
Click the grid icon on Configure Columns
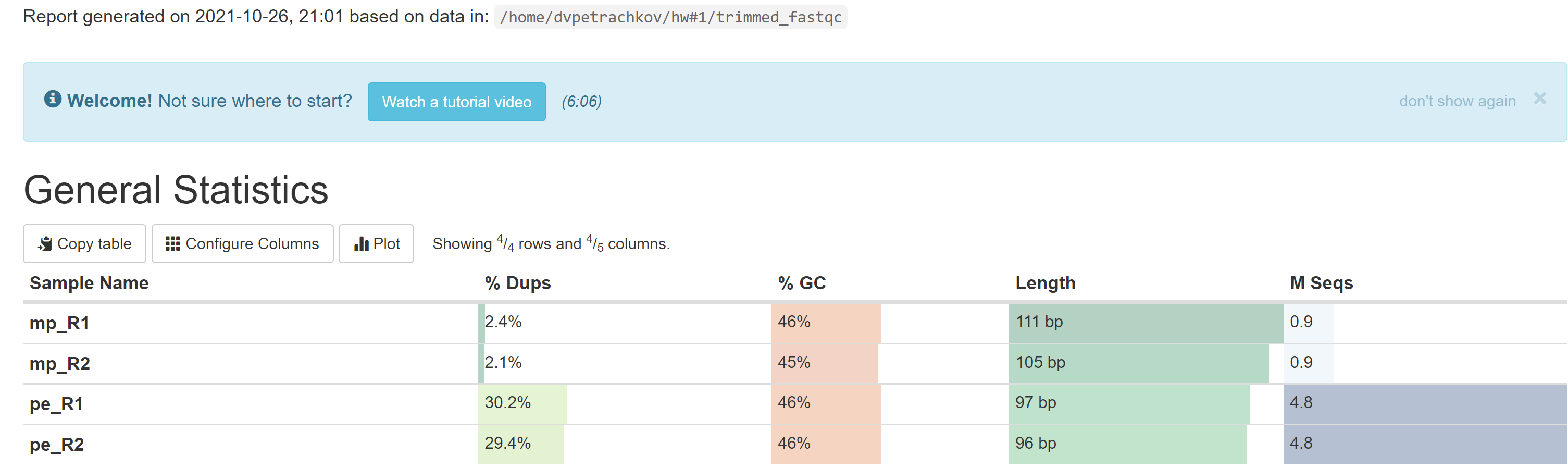click(x=172, y=243)
